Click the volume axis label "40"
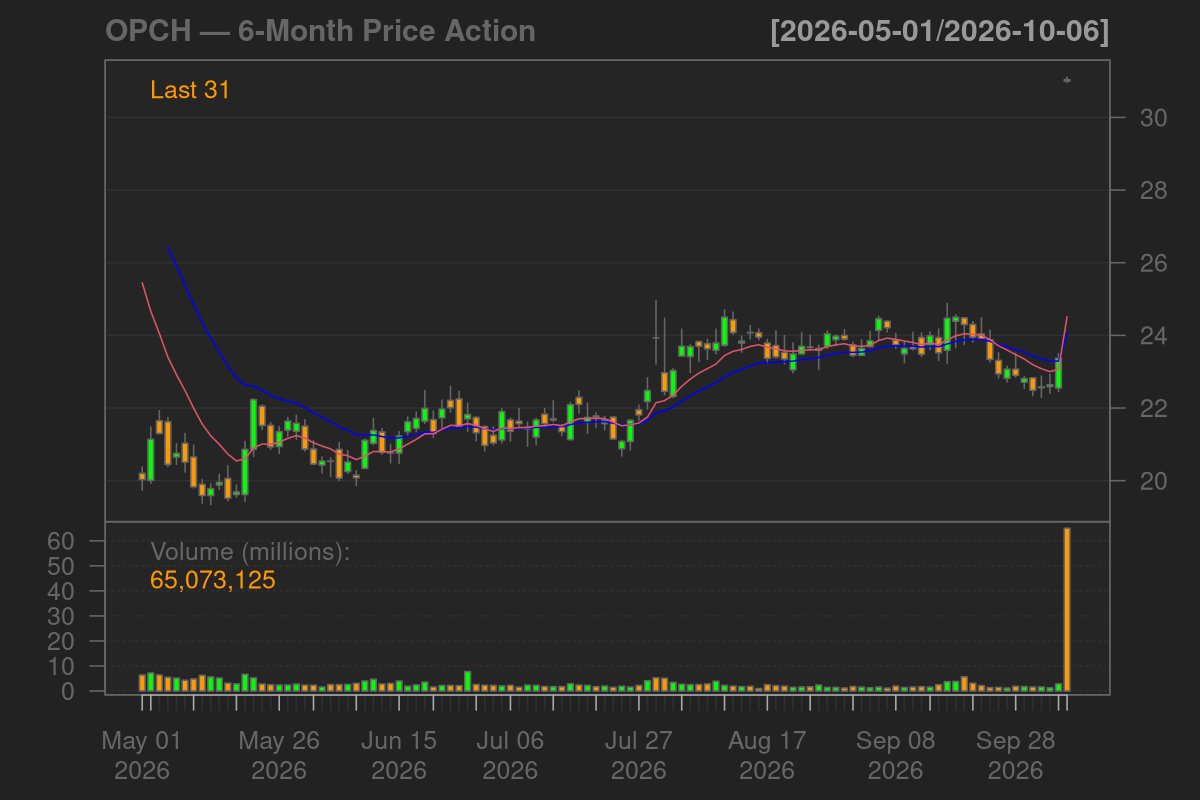Screen dimensions: 1200x800 click(62, 591)
